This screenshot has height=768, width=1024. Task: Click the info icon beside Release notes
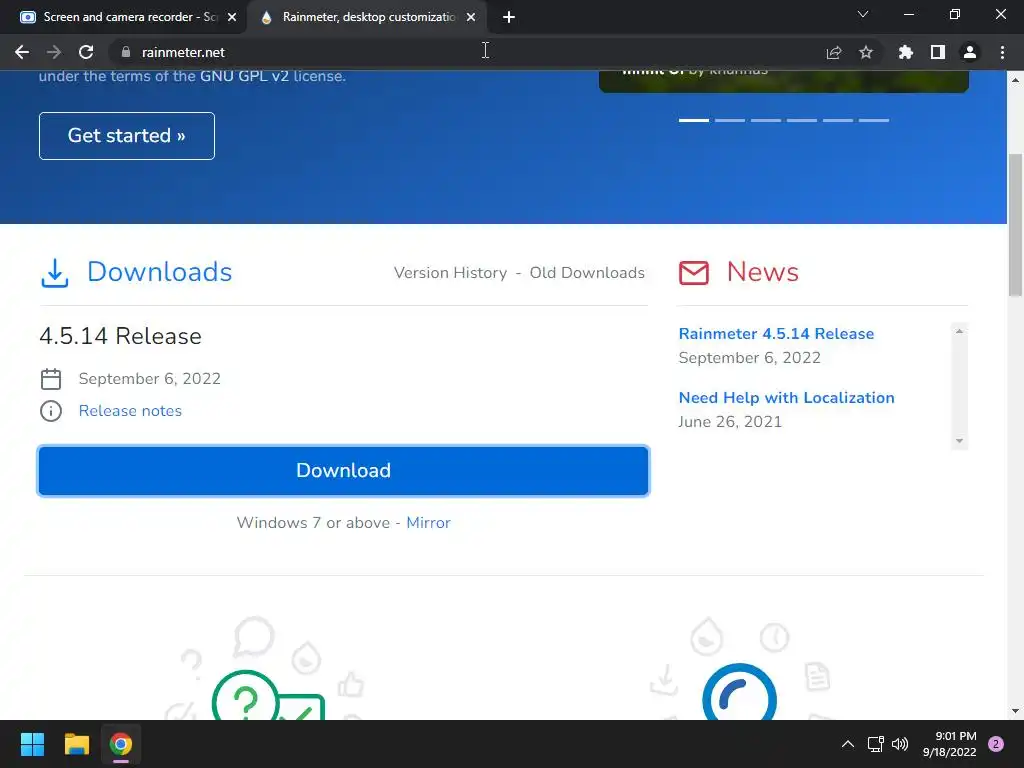pyautogui.click(x=51, y=411)
